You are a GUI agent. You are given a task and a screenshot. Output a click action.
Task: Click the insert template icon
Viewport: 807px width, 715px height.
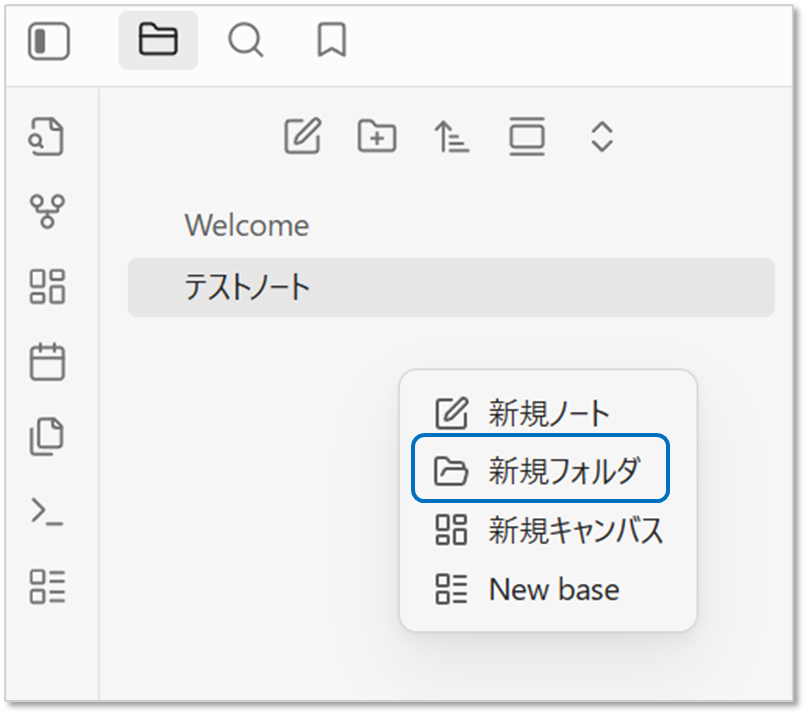pos(47,436)
